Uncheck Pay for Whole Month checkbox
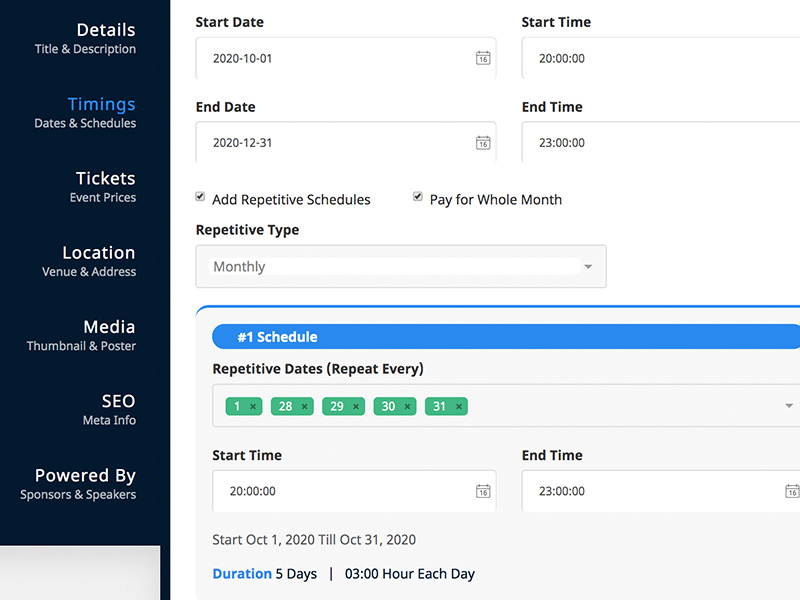 418,196
